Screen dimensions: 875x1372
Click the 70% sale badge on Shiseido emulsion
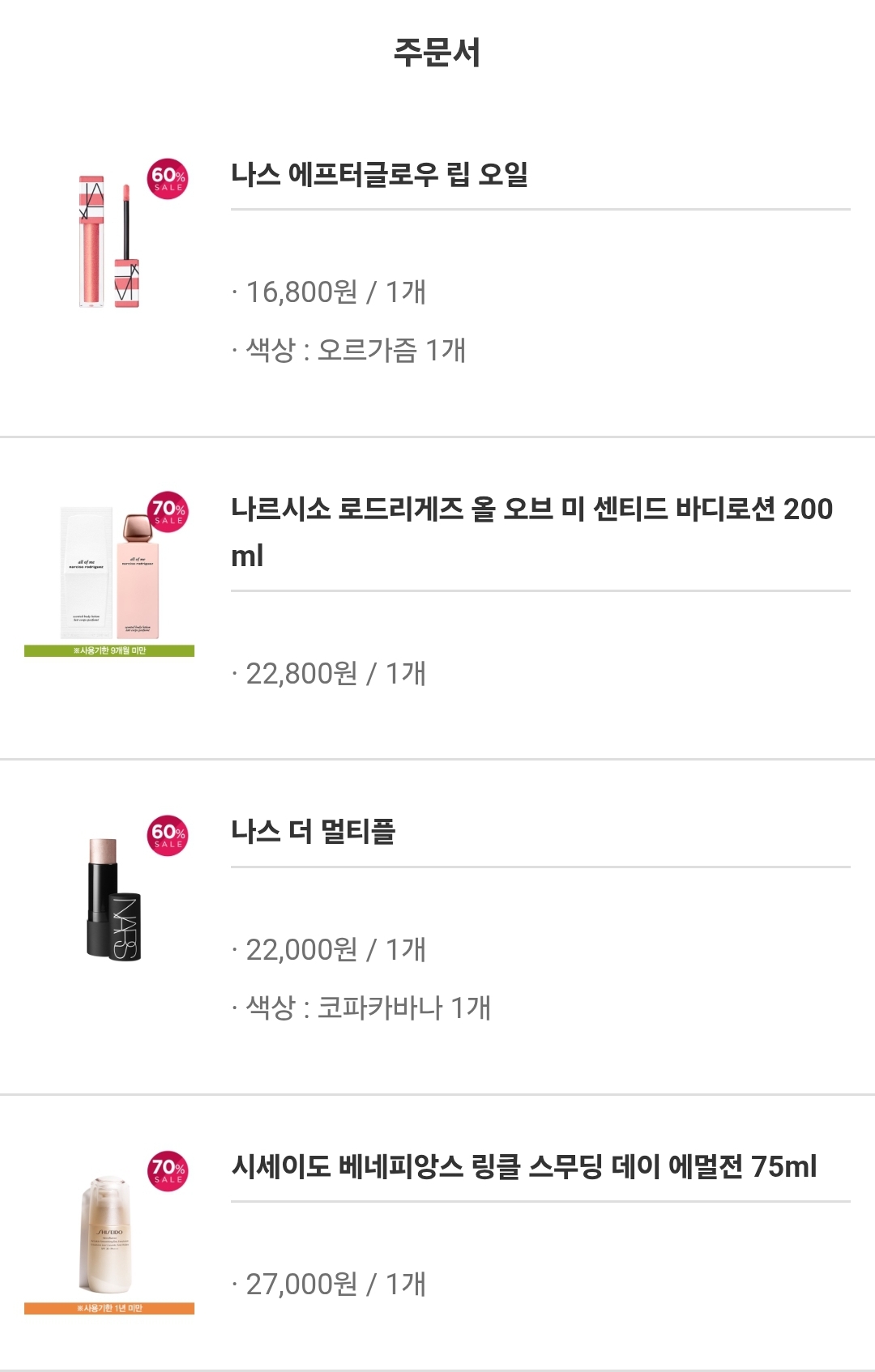coord(168,1171)
